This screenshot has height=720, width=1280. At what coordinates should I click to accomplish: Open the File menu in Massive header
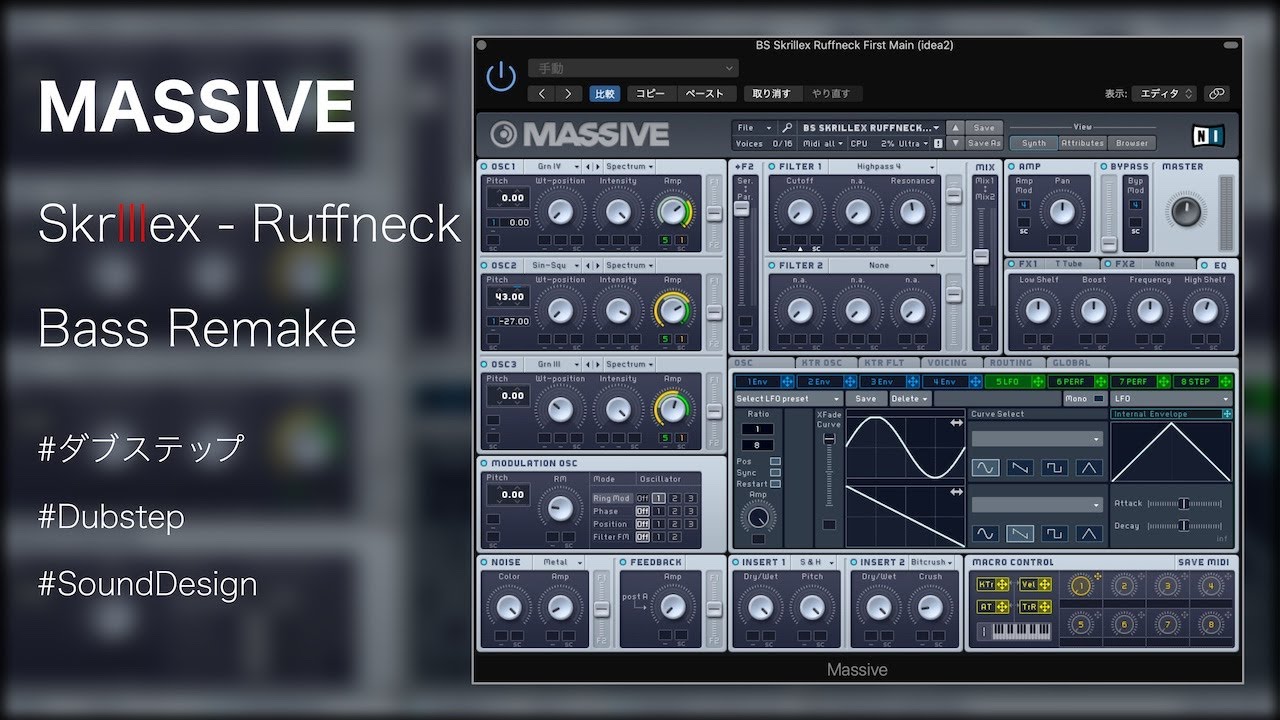click(x=754, y=128)
